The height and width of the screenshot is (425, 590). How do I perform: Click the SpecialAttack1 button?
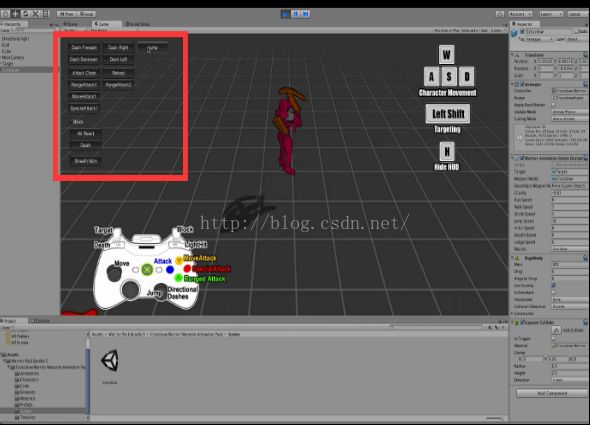[x=84, y=108]
